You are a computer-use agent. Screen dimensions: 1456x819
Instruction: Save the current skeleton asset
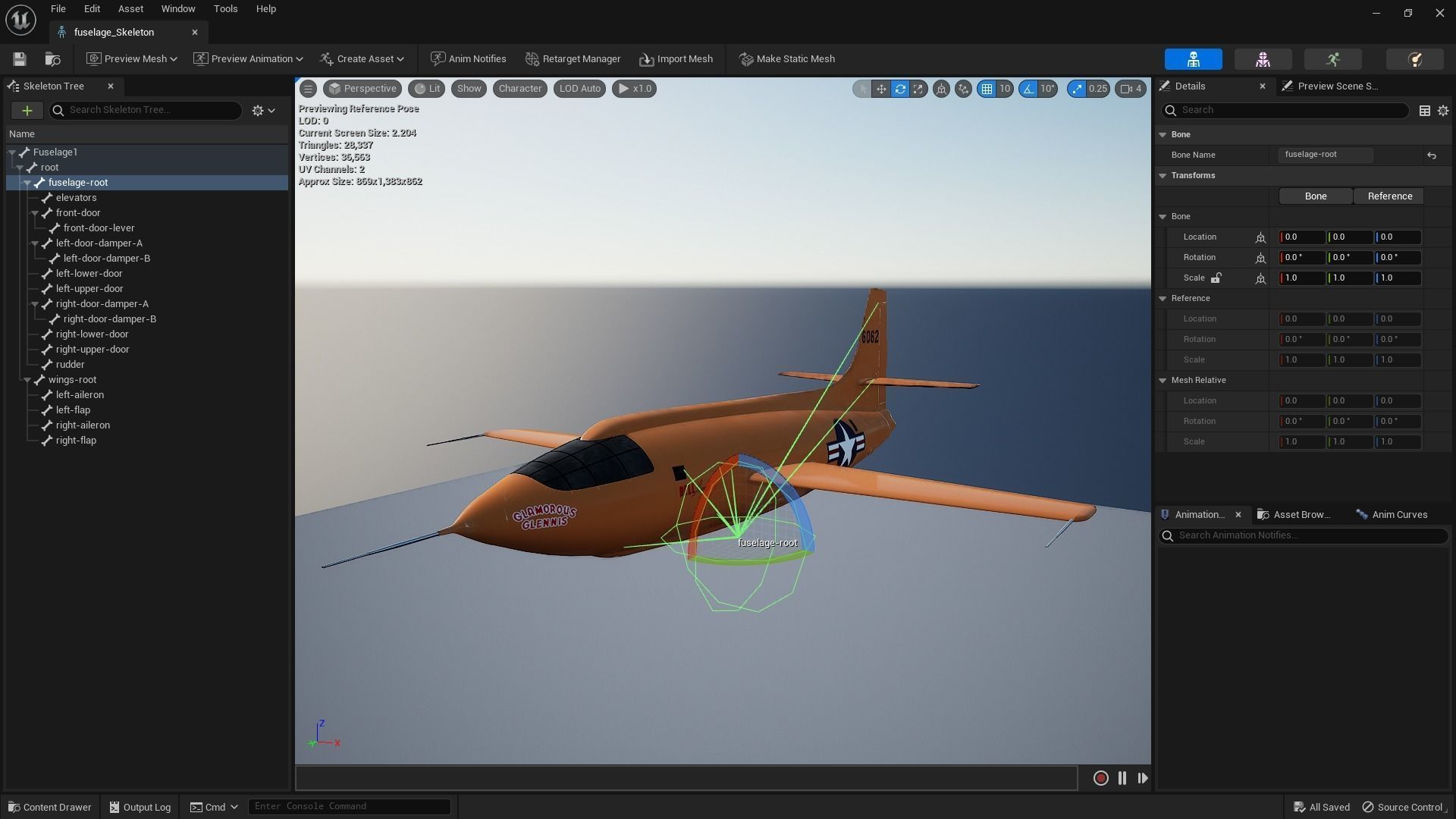click(20, 59)
